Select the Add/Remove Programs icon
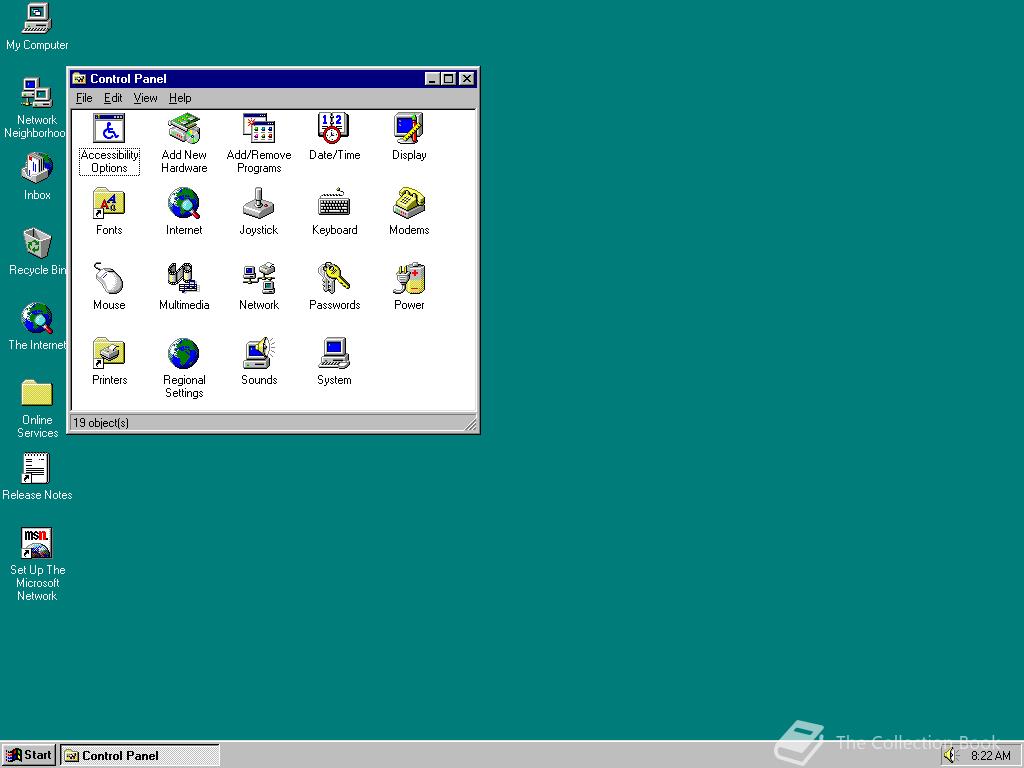Viewport: 1024px width, 768px height. [259, 129]
